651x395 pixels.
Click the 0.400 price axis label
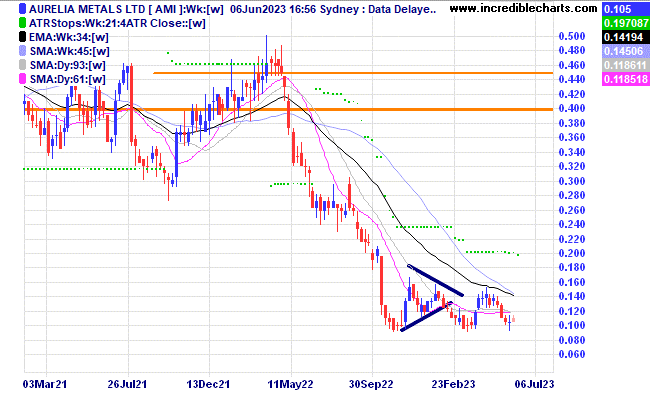572,108
